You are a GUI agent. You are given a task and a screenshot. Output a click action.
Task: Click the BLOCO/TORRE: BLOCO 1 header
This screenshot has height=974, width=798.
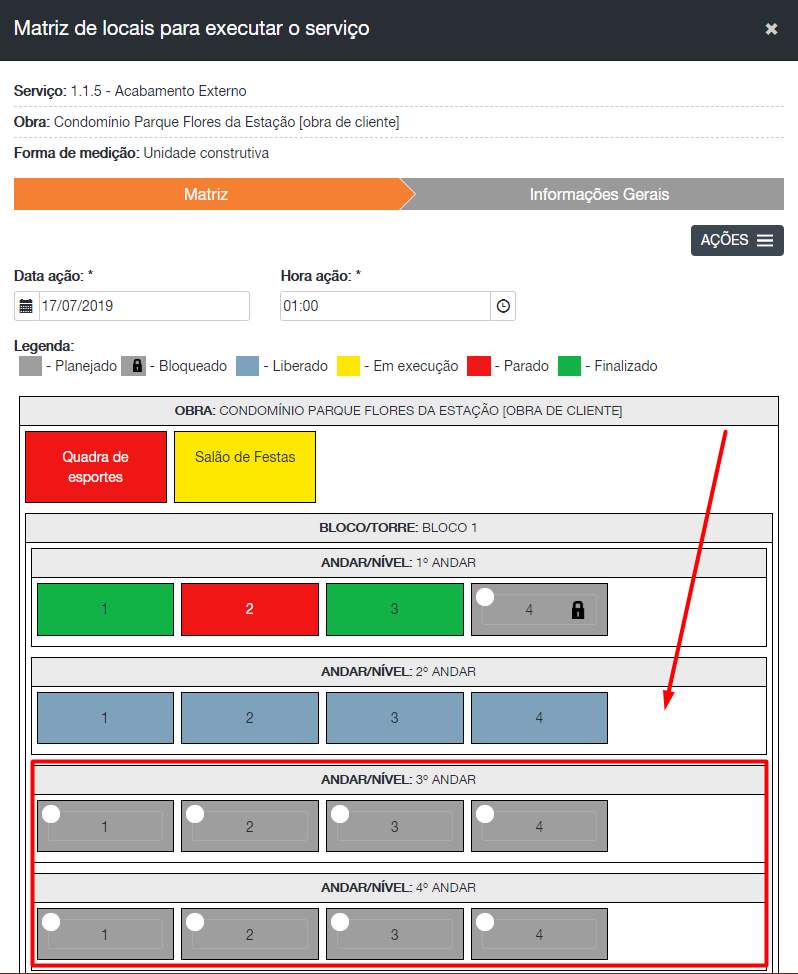[x=398, y=528]
